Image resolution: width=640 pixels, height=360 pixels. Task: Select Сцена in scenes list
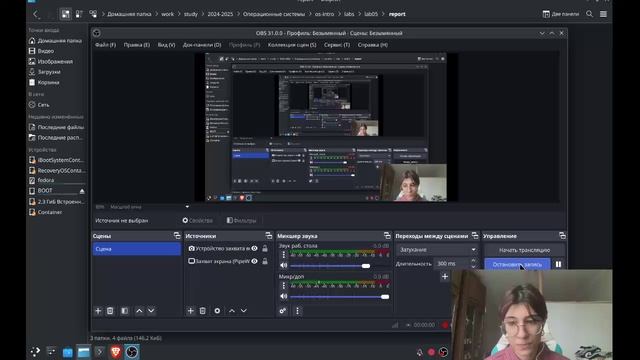coord(137,249)
